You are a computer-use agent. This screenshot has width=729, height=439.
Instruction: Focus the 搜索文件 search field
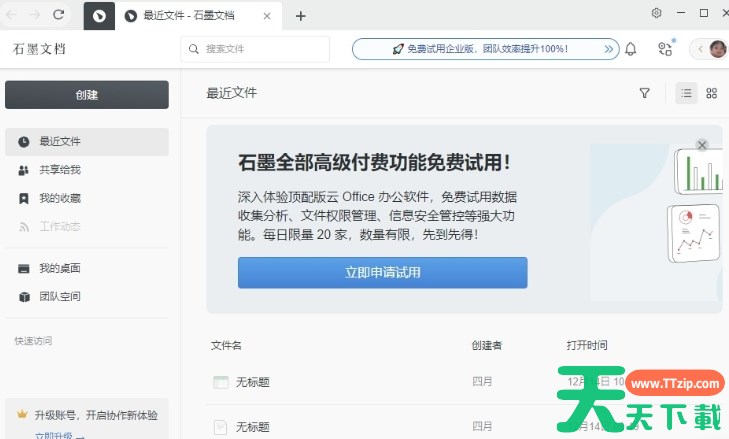coord(255,49)
